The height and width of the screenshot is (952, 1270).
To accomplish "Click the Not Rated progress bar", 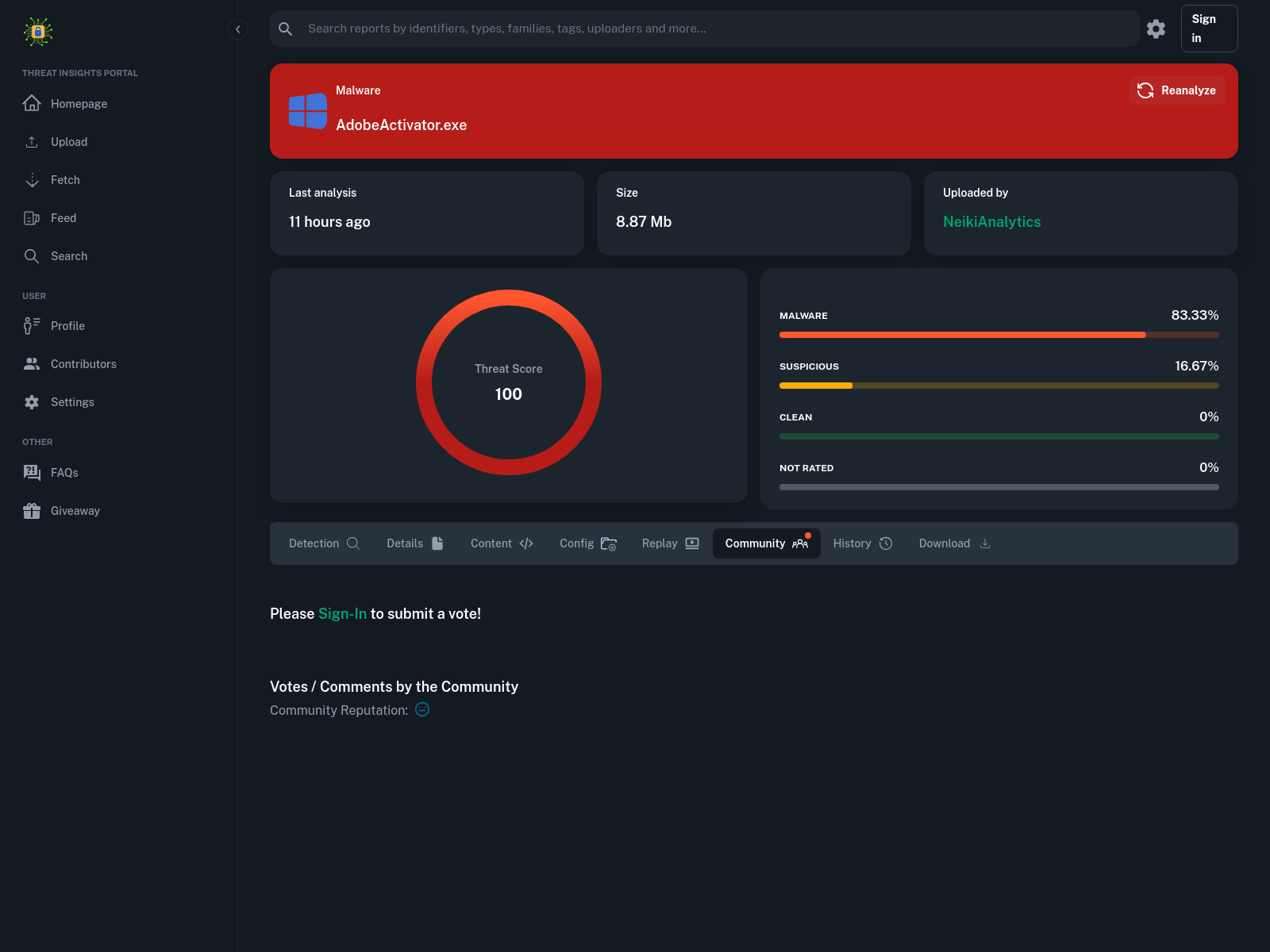I will pos(999,487).
